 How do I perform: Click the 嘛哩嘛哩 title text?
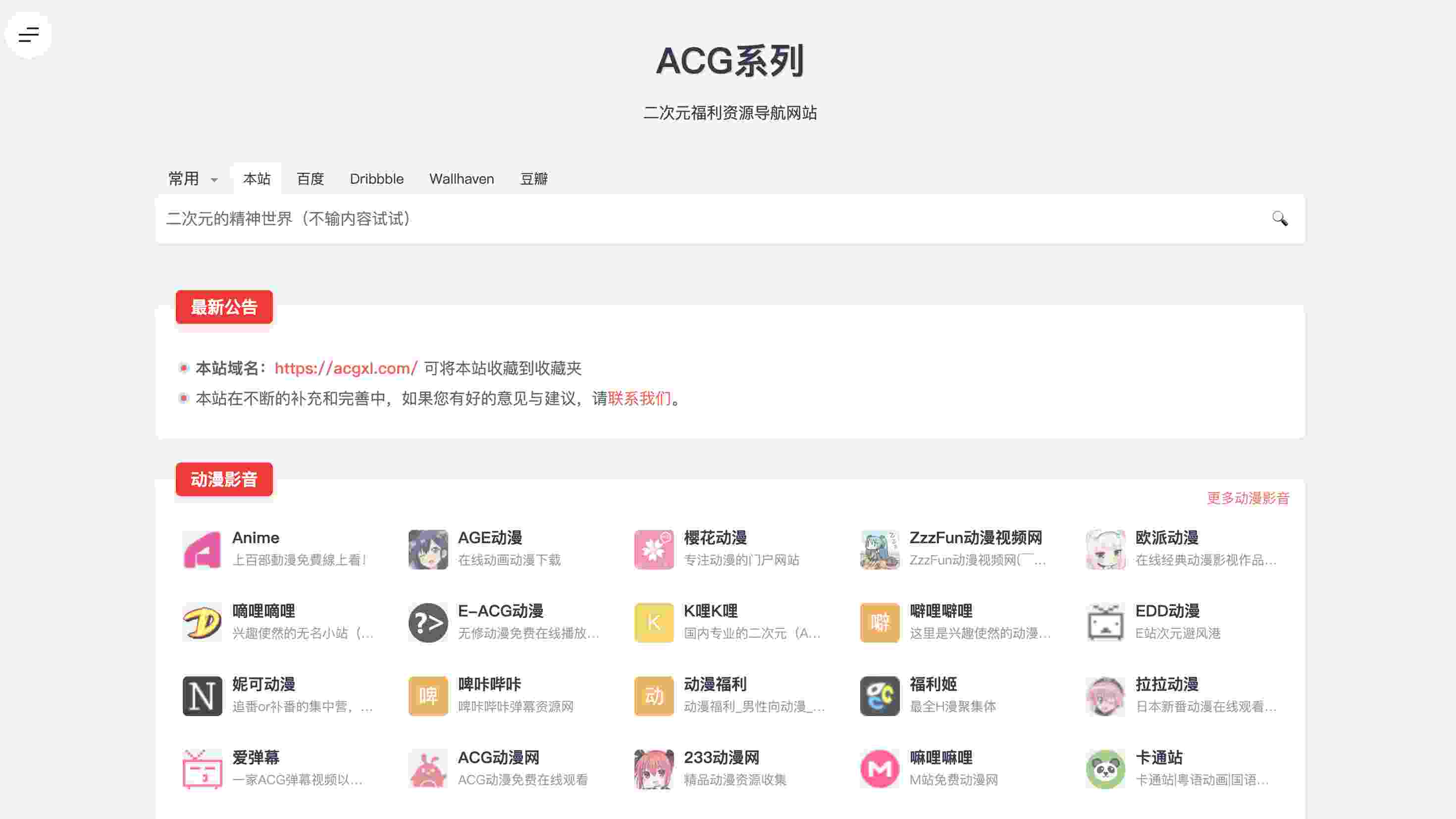941,758
